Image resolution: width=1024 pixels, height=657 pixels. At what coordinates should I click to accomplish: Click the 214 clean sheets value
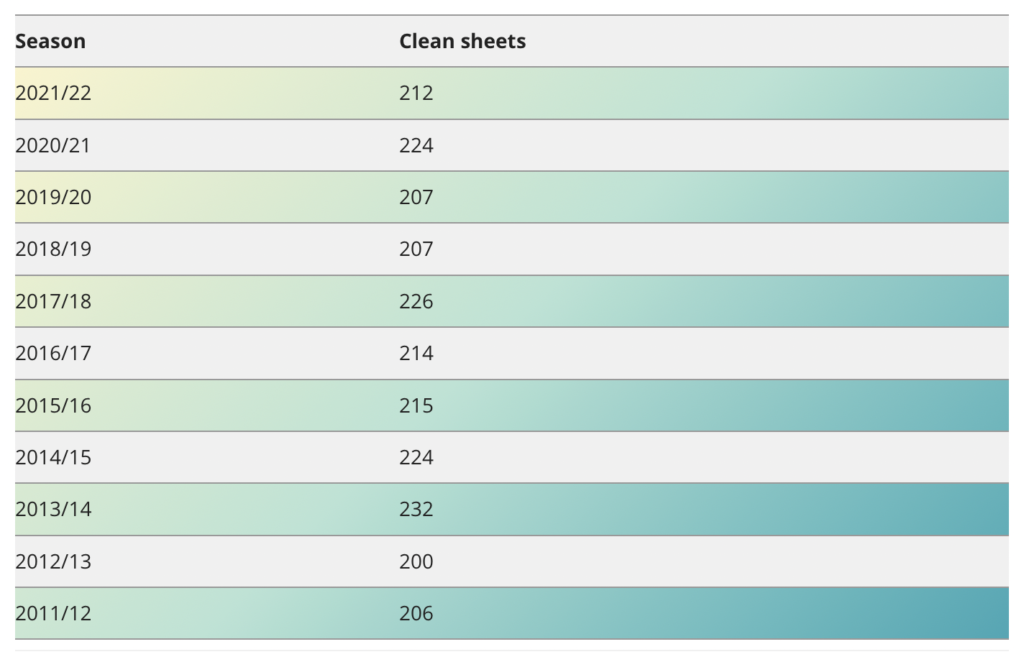pos(416,353)
